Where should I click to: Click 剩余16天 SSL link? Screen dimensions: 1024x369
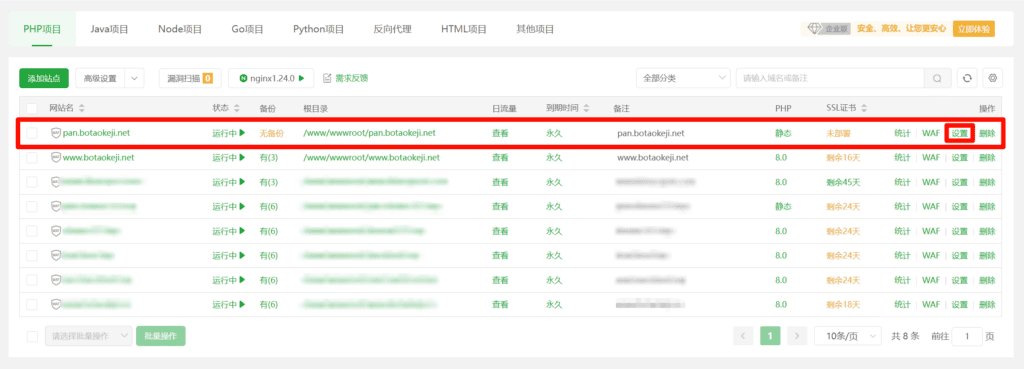point(843,157)
